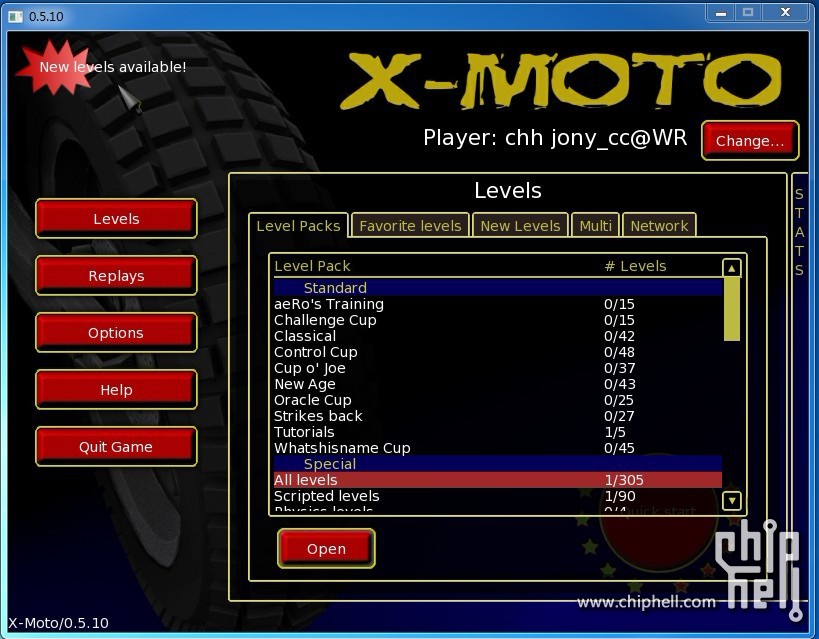Select the Tutorials level pack
Viewport: 819px width, 639px height.
point(498,432)
